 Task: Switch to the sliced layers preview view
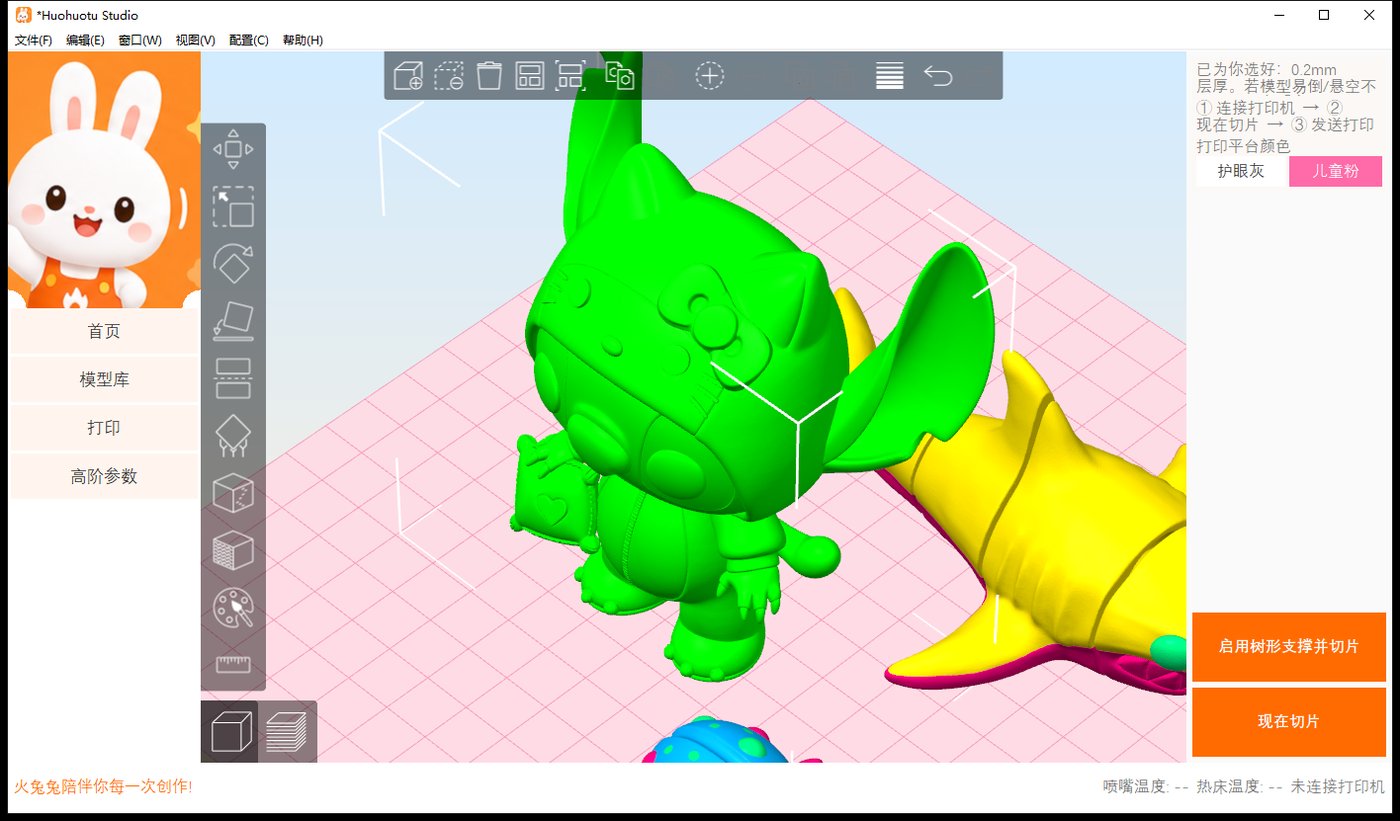[288, 732]
